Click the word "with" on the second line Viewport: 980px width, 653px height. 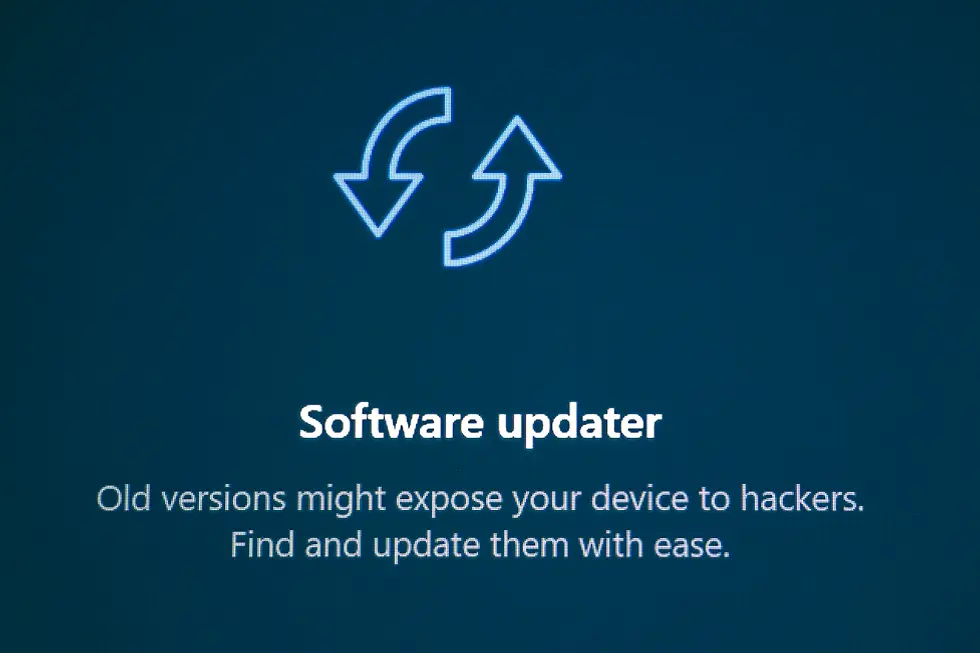pos(611,544)
